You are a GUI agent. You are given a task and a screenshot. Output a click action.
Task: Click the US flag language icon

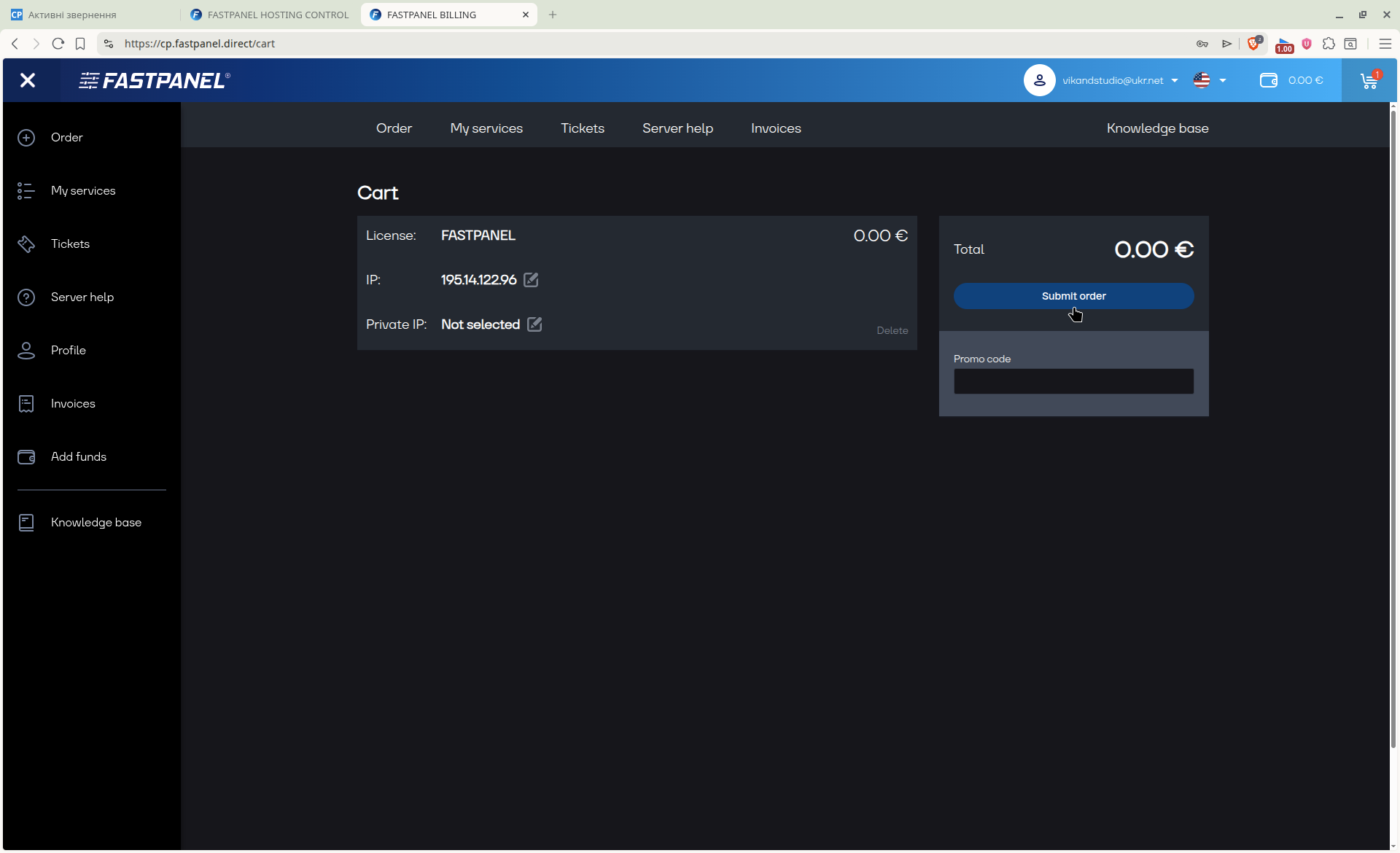pos(1202,80)
